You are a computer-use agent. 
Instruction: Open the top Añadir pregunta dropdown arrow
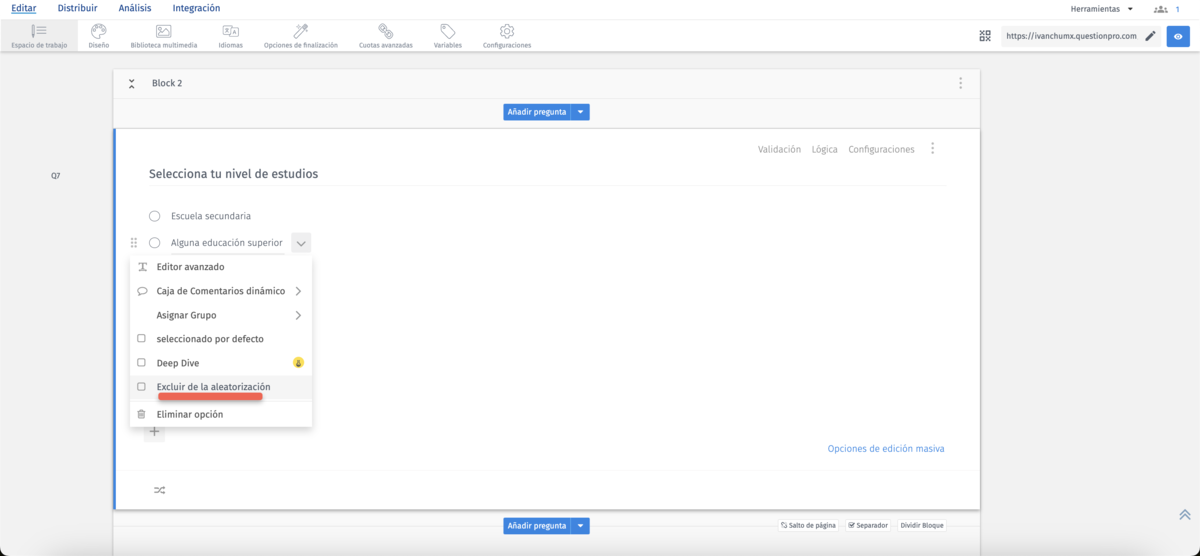[581, 112]
